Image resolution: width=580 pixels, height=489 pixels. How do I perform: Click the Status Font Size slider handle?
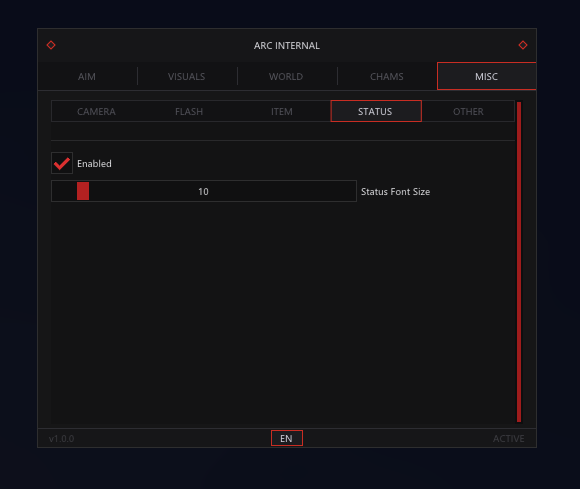(83, 191)
